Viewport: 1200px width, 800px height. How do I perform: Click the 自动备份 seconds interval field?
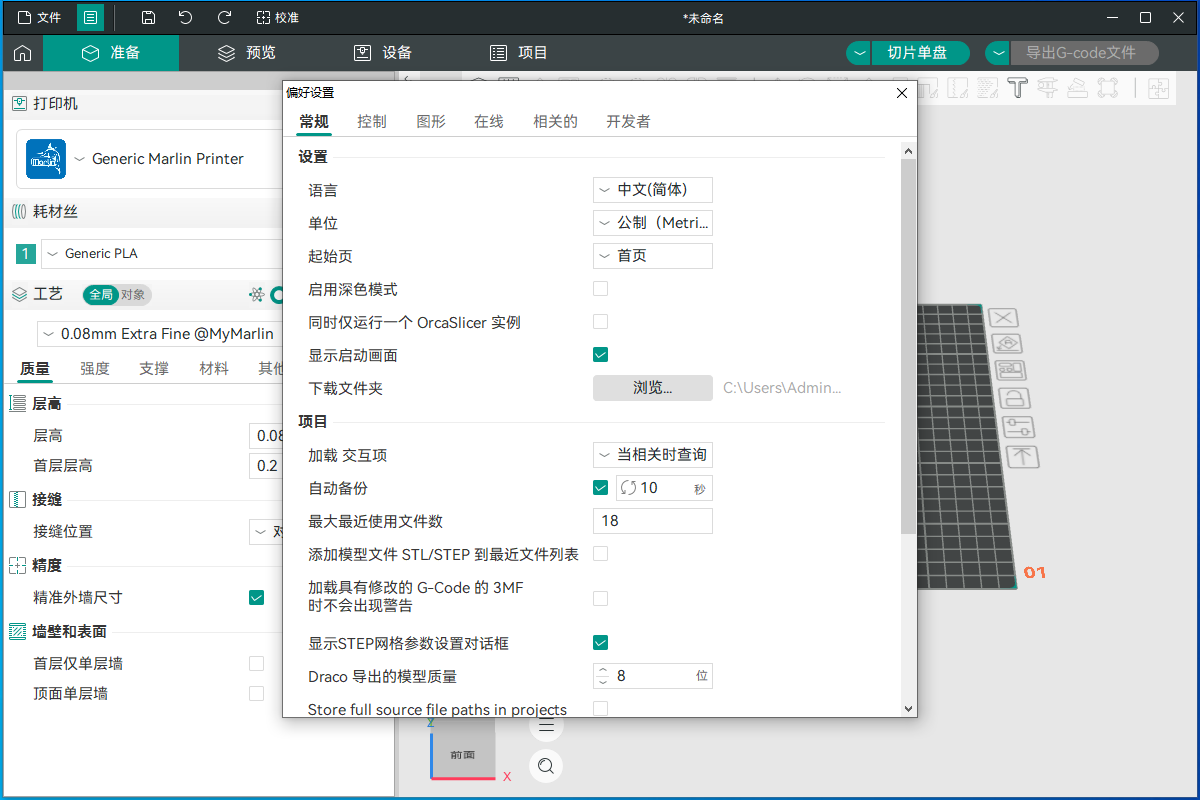coord(664,488)
